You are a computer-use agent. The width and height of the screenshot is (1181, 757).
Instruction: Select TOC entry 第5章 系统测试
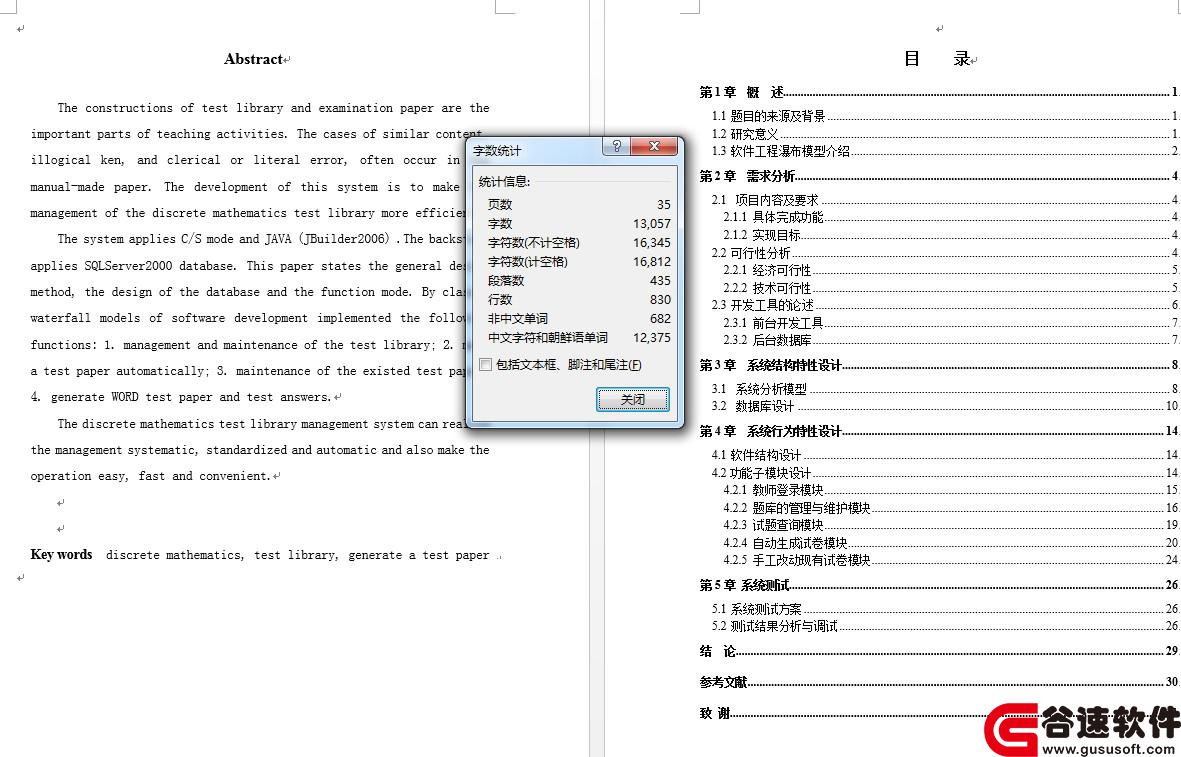point(938,585)
